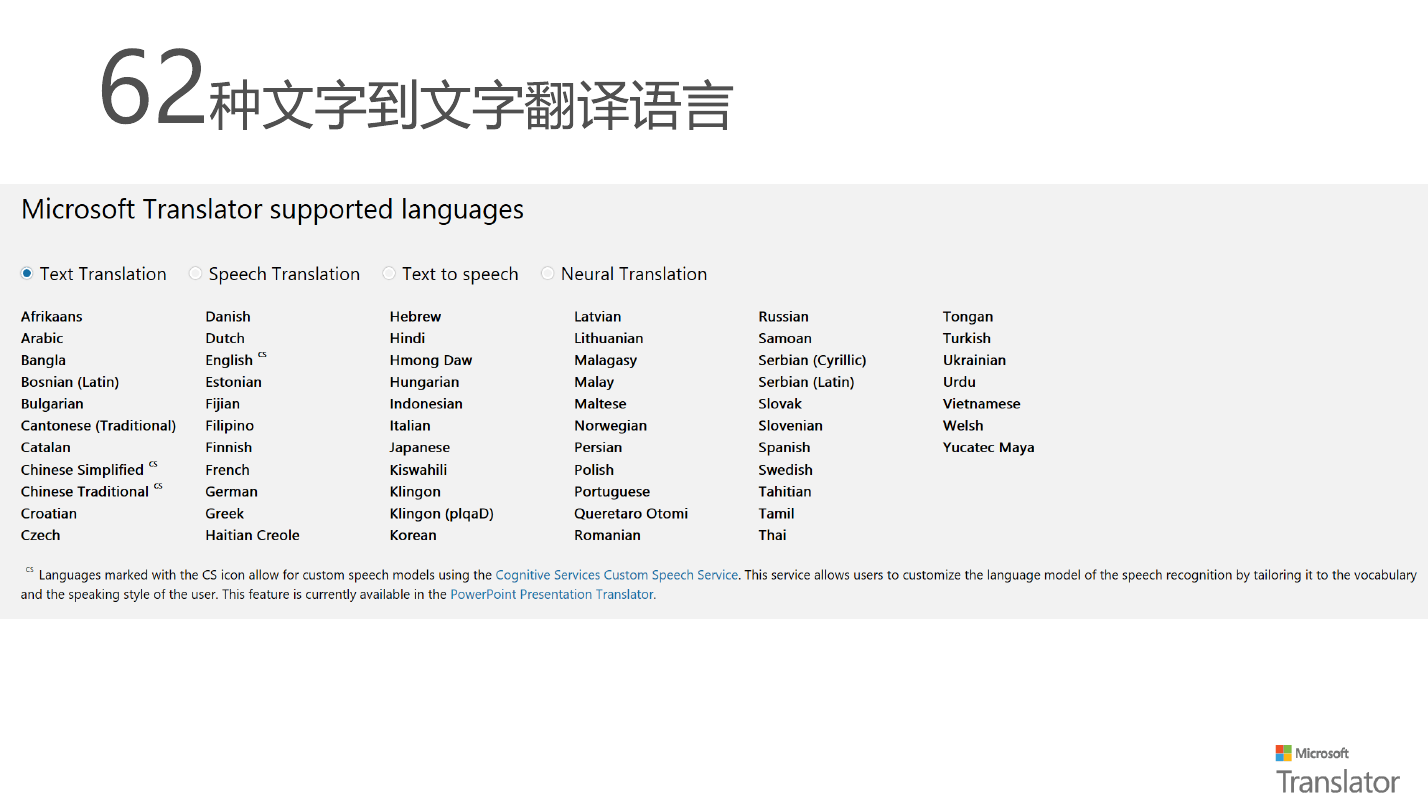Screen dimensions: 1428x804
Task: Click Serbian (Cyrillic) entry
Action: tap(813, 360)
